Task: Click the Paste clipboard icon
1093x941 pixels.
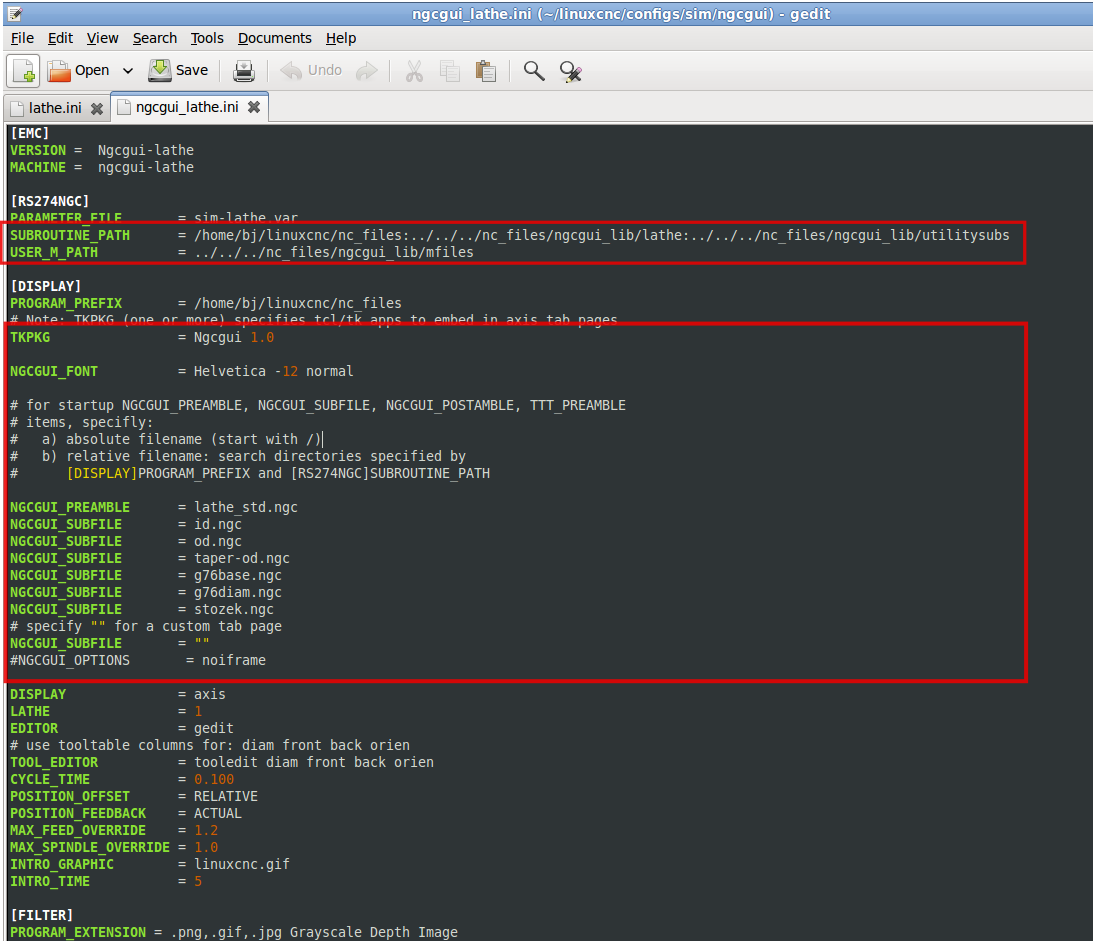Action: click(486, 71)
